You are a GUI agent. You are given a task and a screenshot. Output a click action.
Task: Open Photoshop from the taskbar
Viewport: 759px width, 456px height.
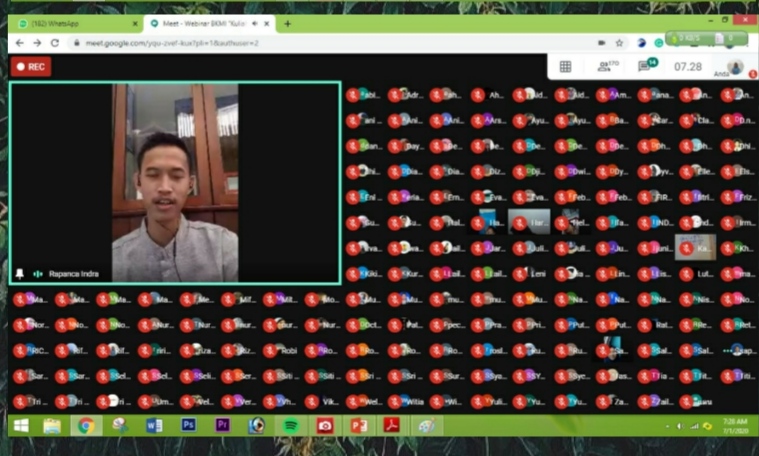click(188, 425)
